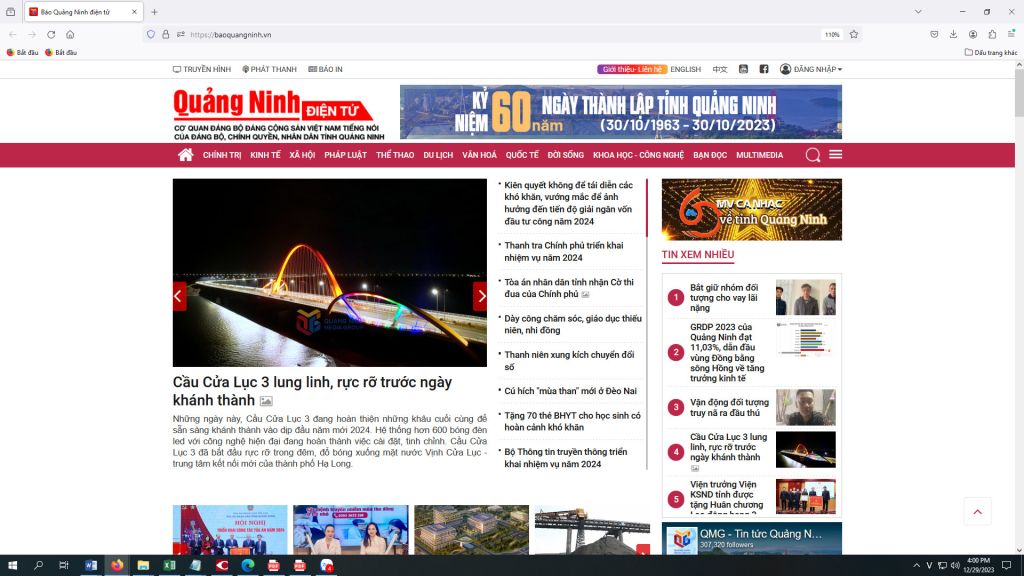The height and width of the screenshot is (576, 1024).
Task: Bookmark this page with the star icon
Action: pos(854,35)
